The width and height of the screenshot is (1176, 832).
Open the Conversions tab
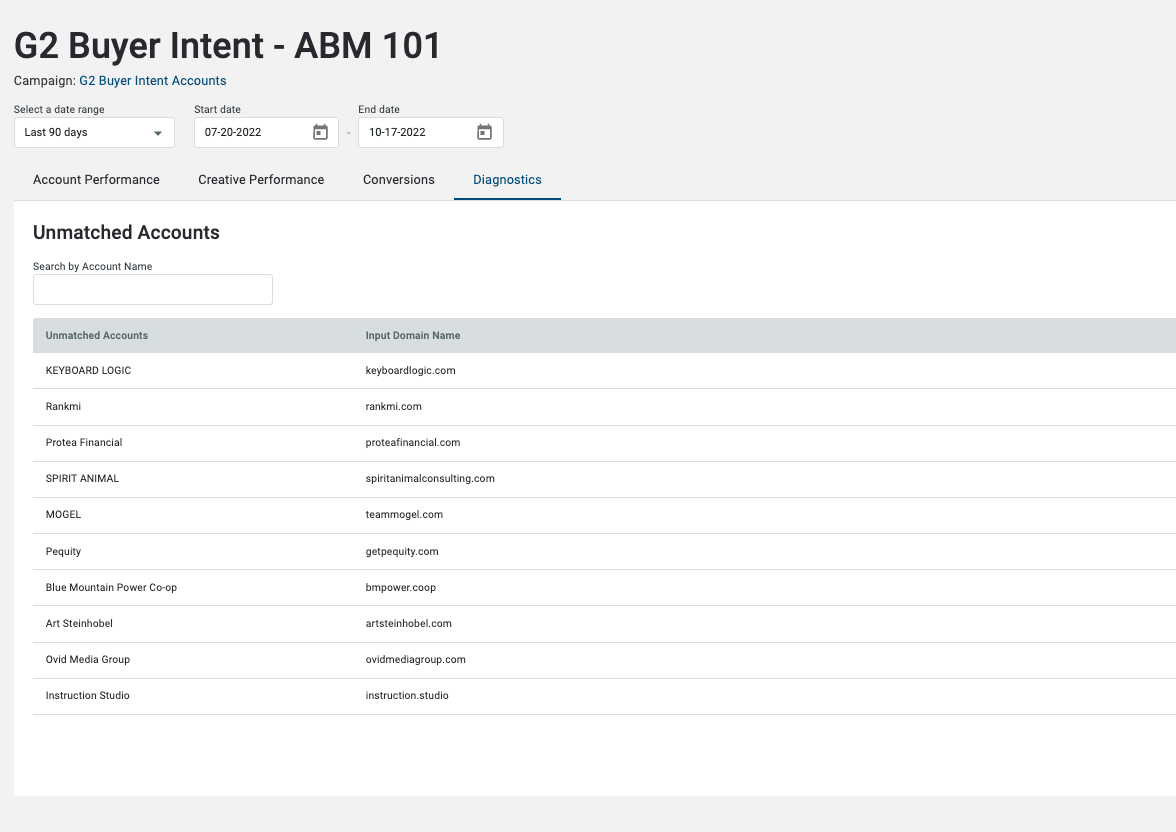point(399,180)
